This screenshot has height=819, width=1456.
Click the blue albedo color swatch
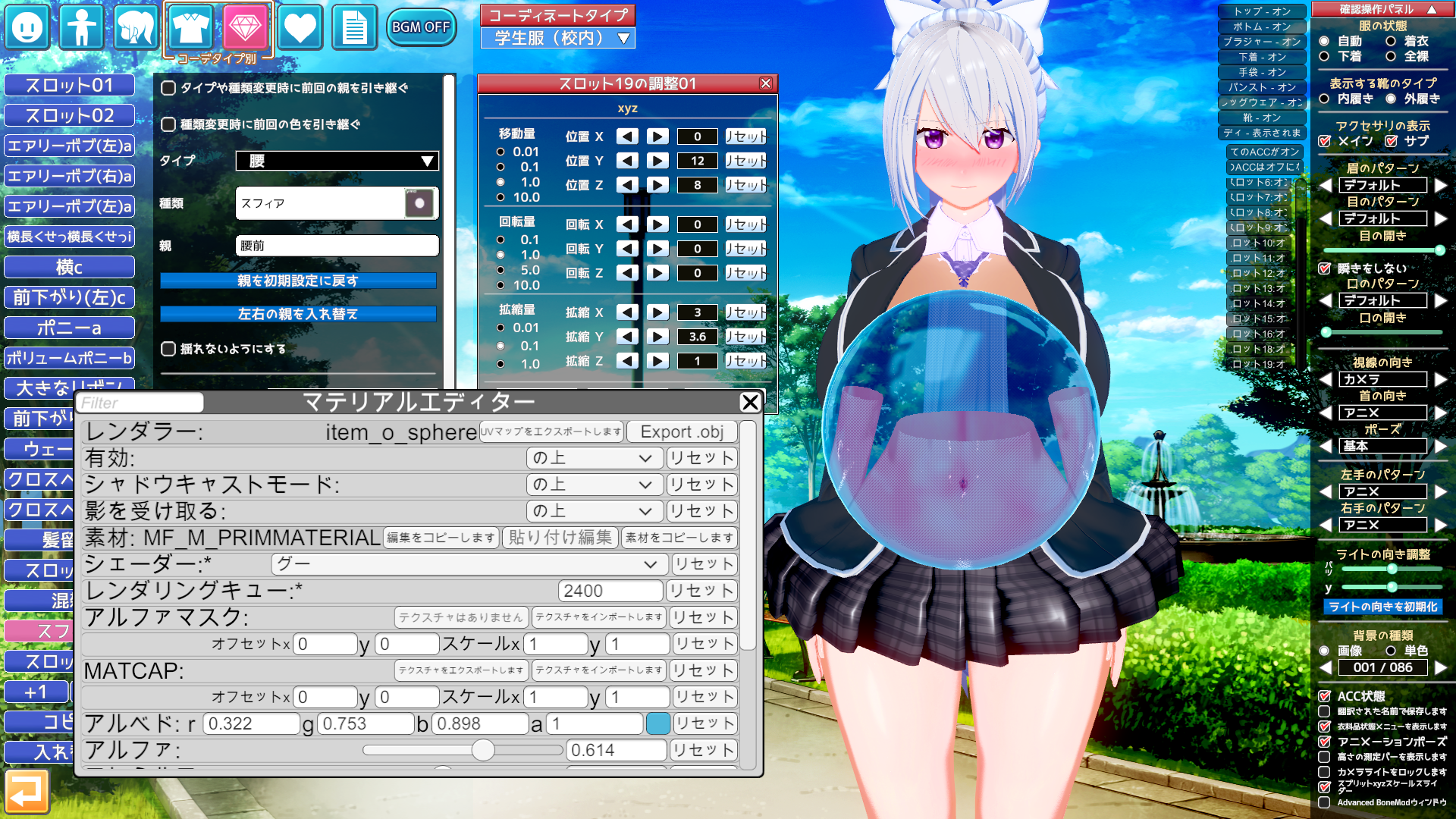pyautogui.click(x=657, y=723)
